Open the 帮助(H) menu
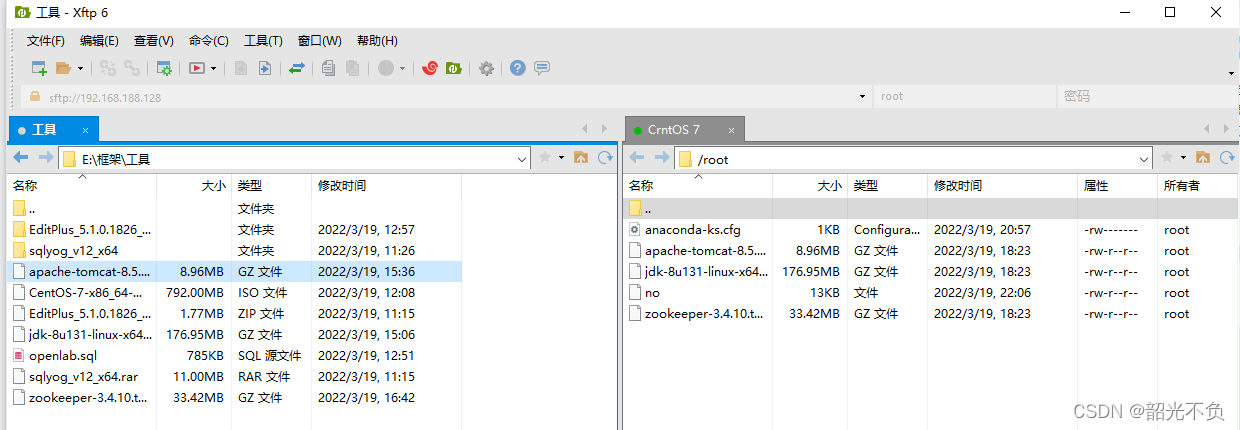 pos(376,41)
